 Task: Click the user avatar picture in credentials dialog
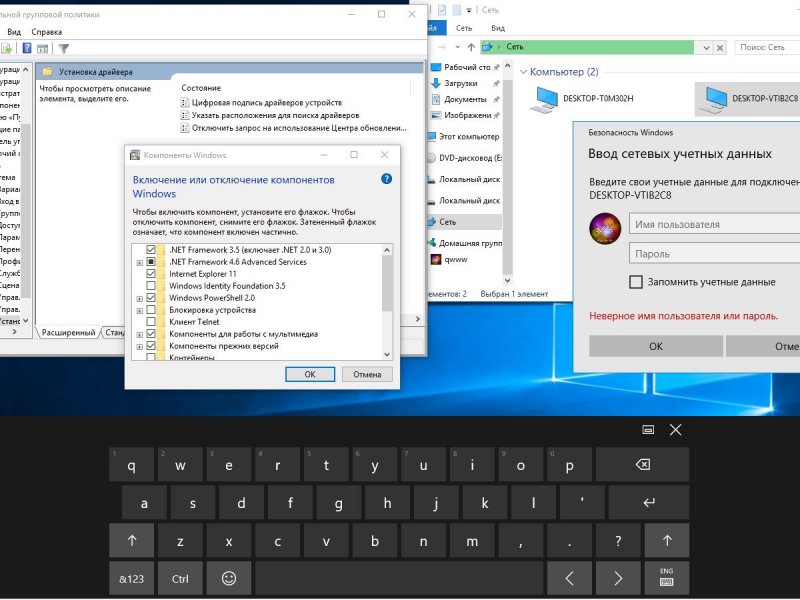pyautogui.click(x=605, y=229)
